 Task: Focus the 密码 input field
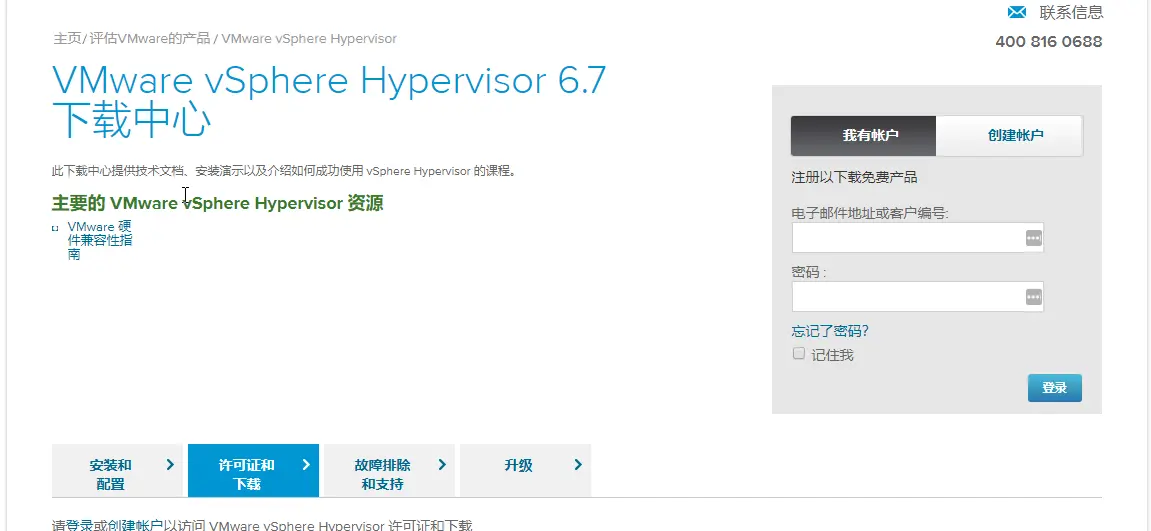click(918, 297)
